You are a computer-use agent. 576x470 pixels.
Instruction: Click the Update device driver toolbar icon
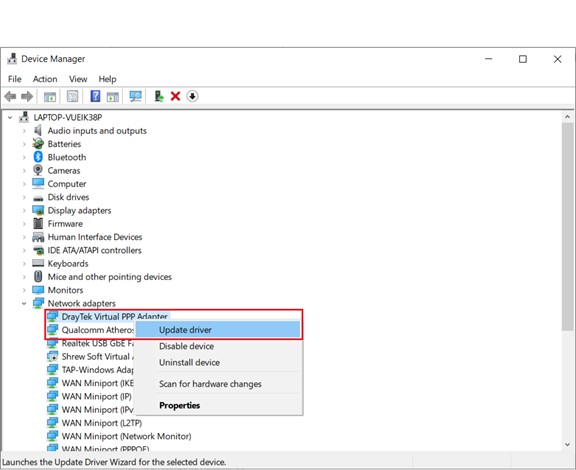(159, 96)
